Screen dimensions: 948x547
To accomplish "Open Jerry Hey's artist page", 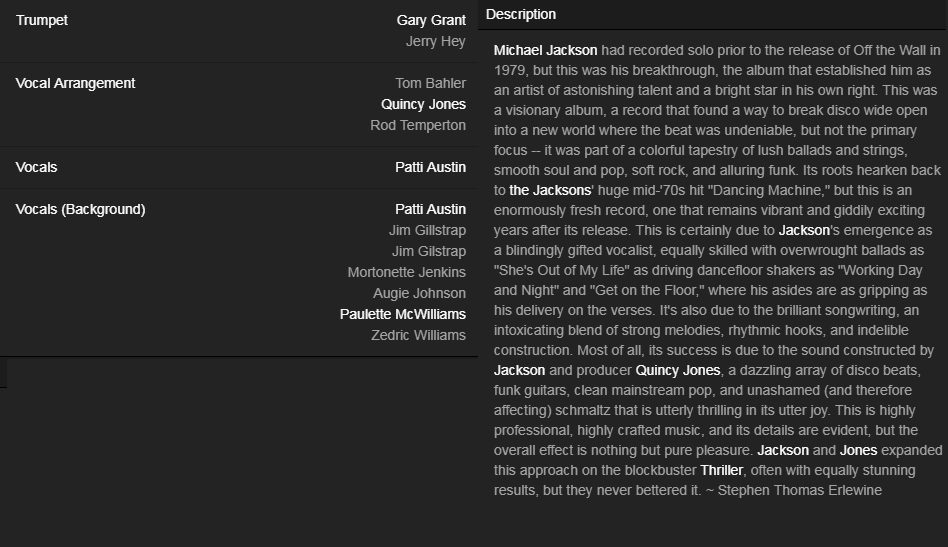I will coord(435,41).
